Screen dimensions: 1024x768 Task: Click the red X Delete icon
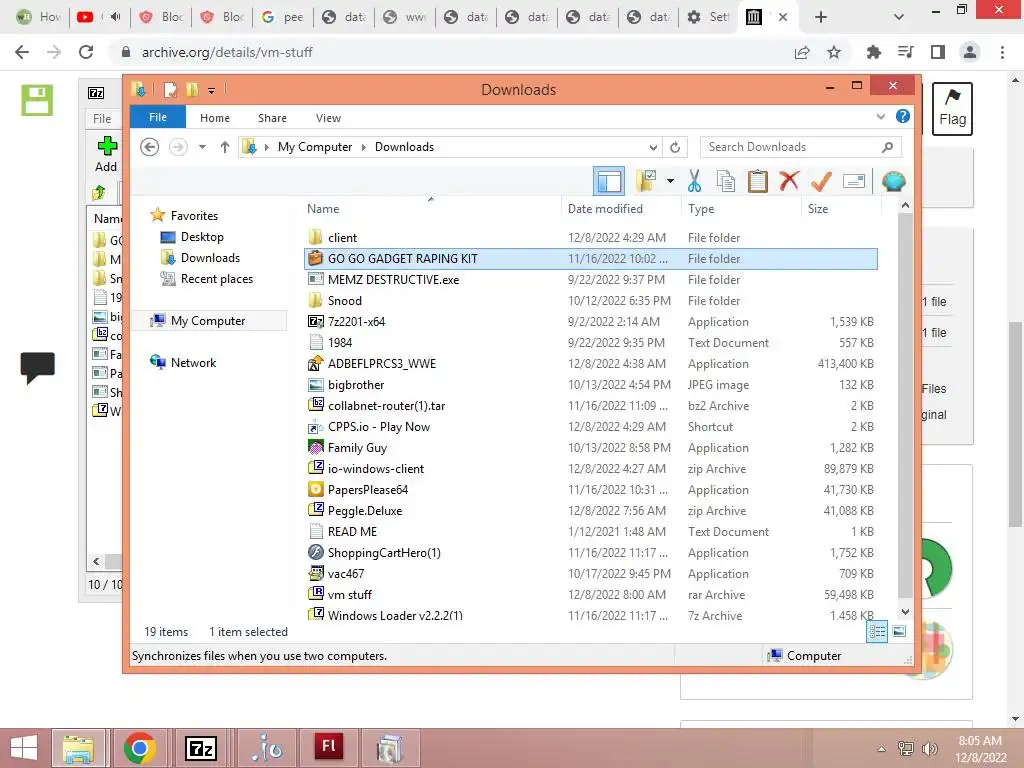tap(789, 180)
